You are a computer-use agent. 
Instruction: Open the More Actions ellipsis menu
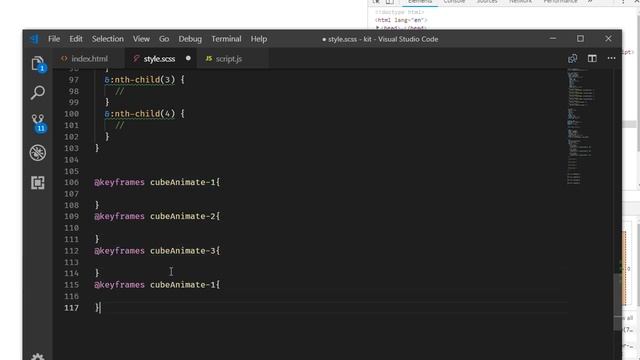[611, 58]
